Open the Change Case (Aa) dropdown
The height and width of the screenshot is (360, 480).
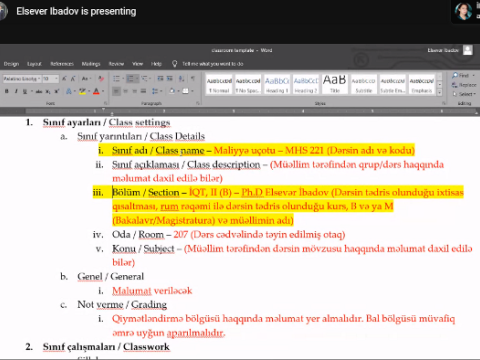coord(86,79)
